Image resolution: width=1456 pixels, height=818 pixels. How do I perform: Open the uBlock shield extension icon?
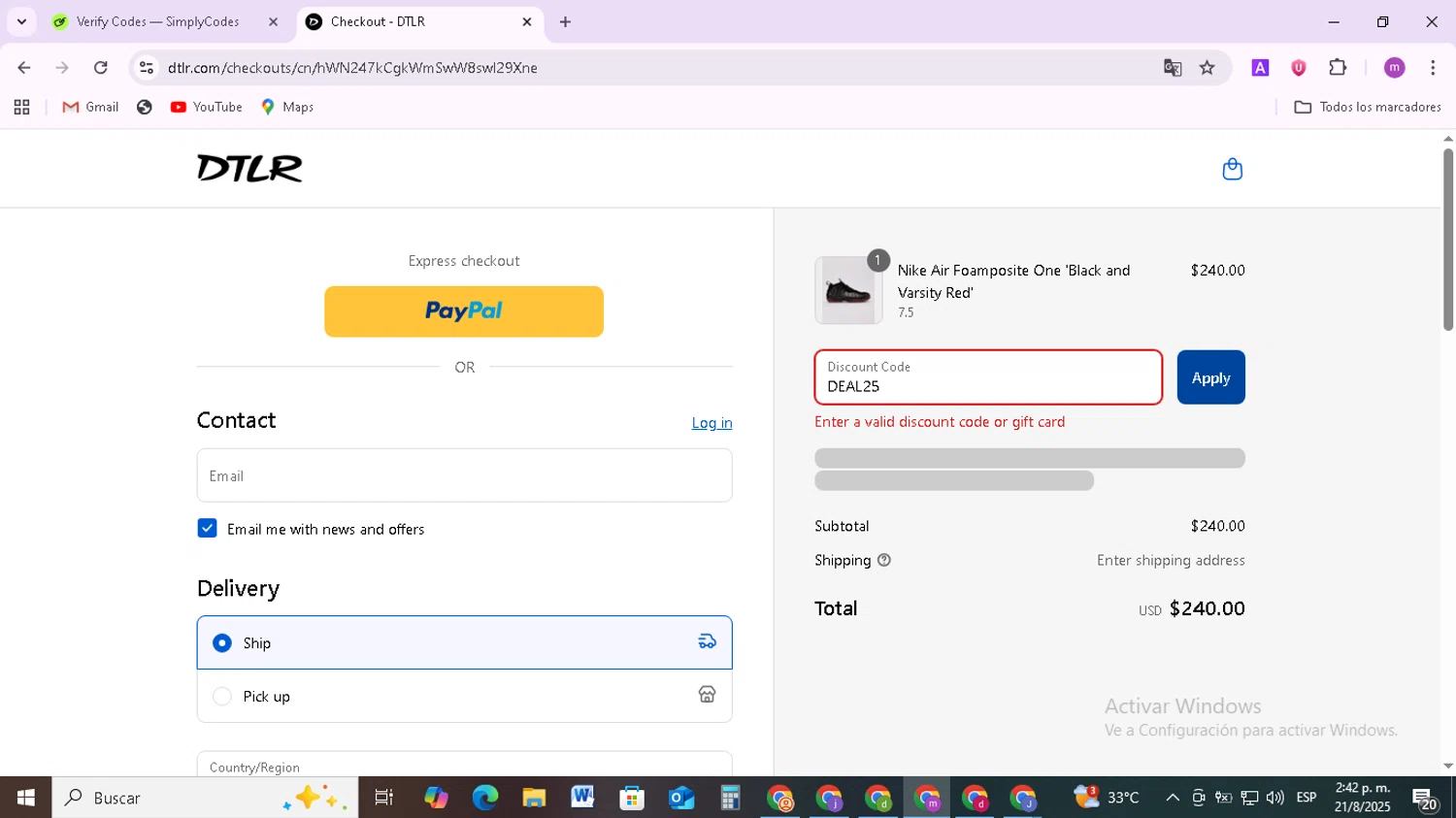(x=1298, y=68)
